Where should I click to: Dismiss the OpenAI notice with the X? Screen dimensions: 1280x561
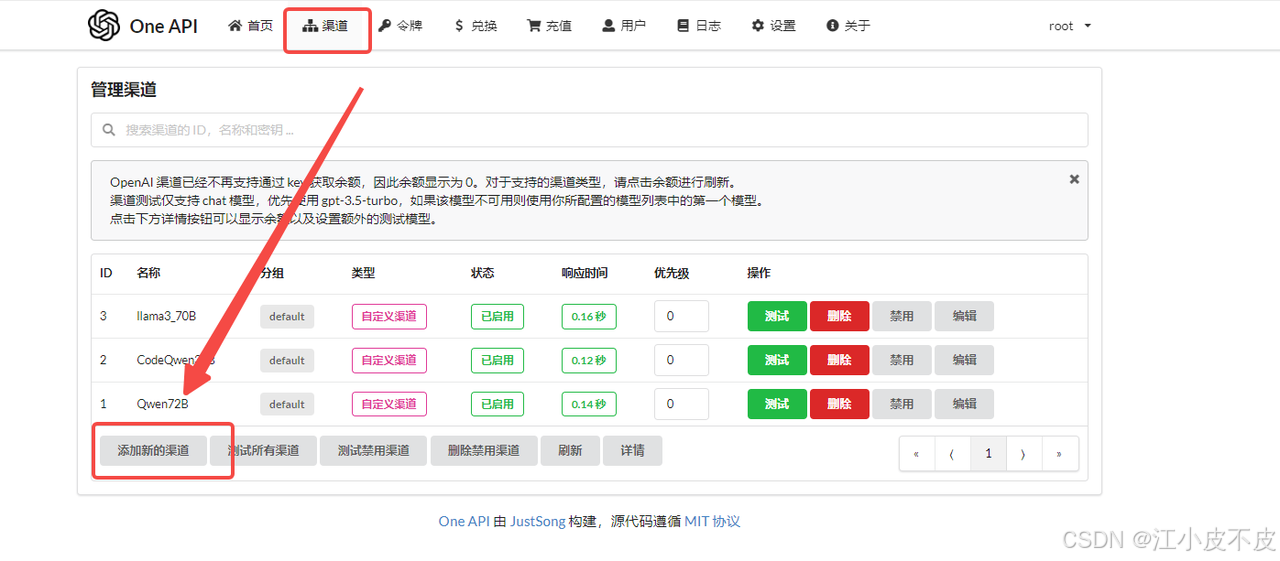tap(1074, 179)
